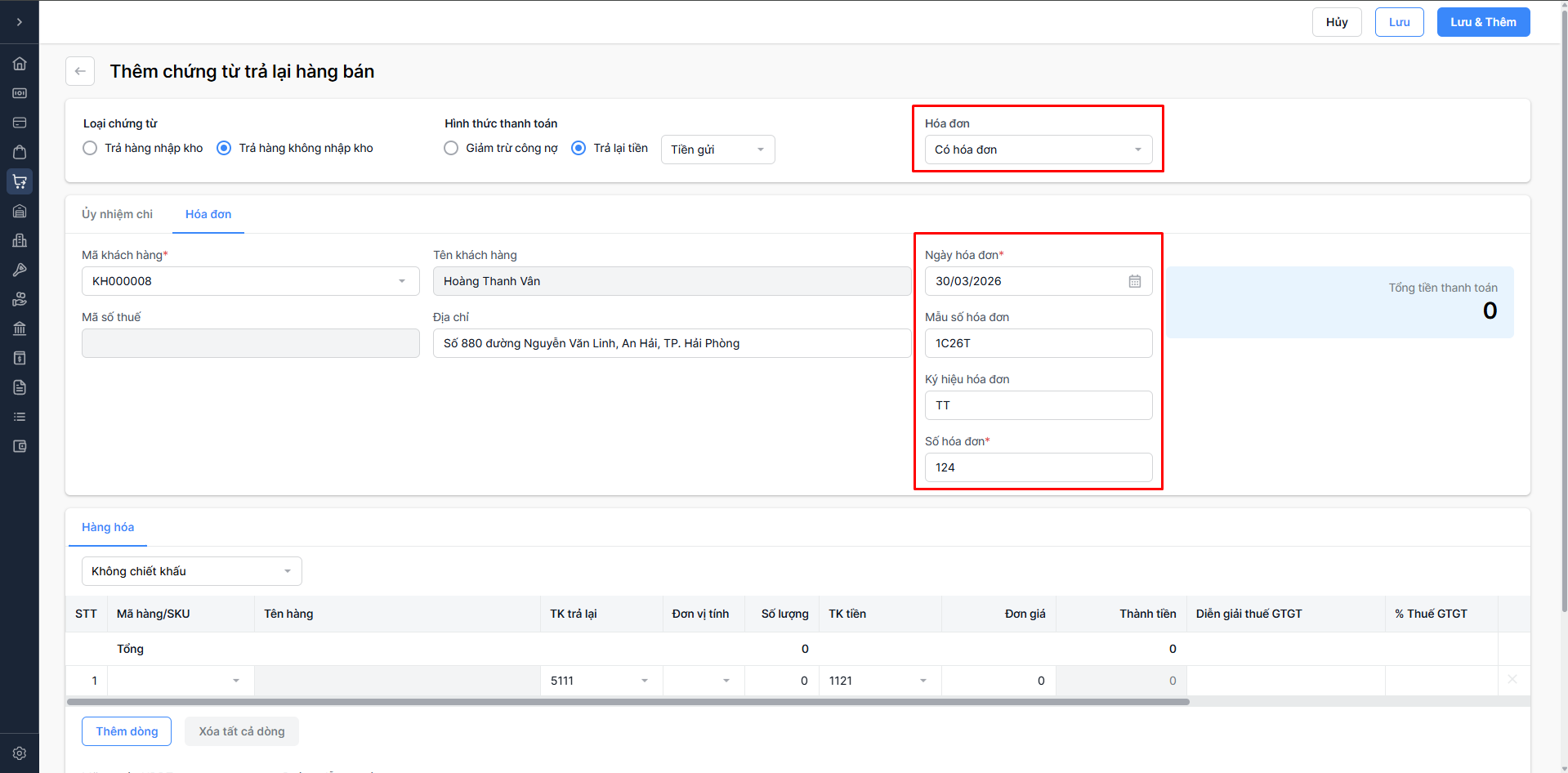Select the 'Trả hàng nhập kho' radio option
The image size is (1568, 773).
[90, 148]
